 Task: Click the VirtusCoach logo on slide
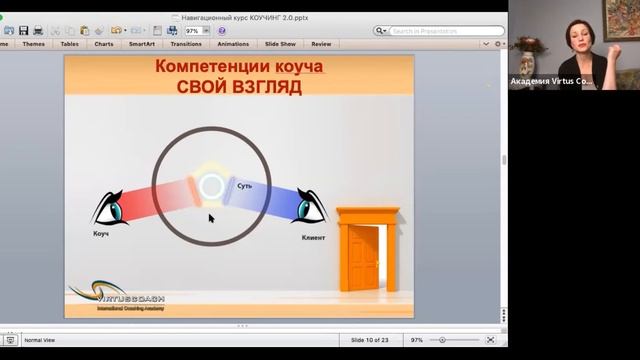117,296
